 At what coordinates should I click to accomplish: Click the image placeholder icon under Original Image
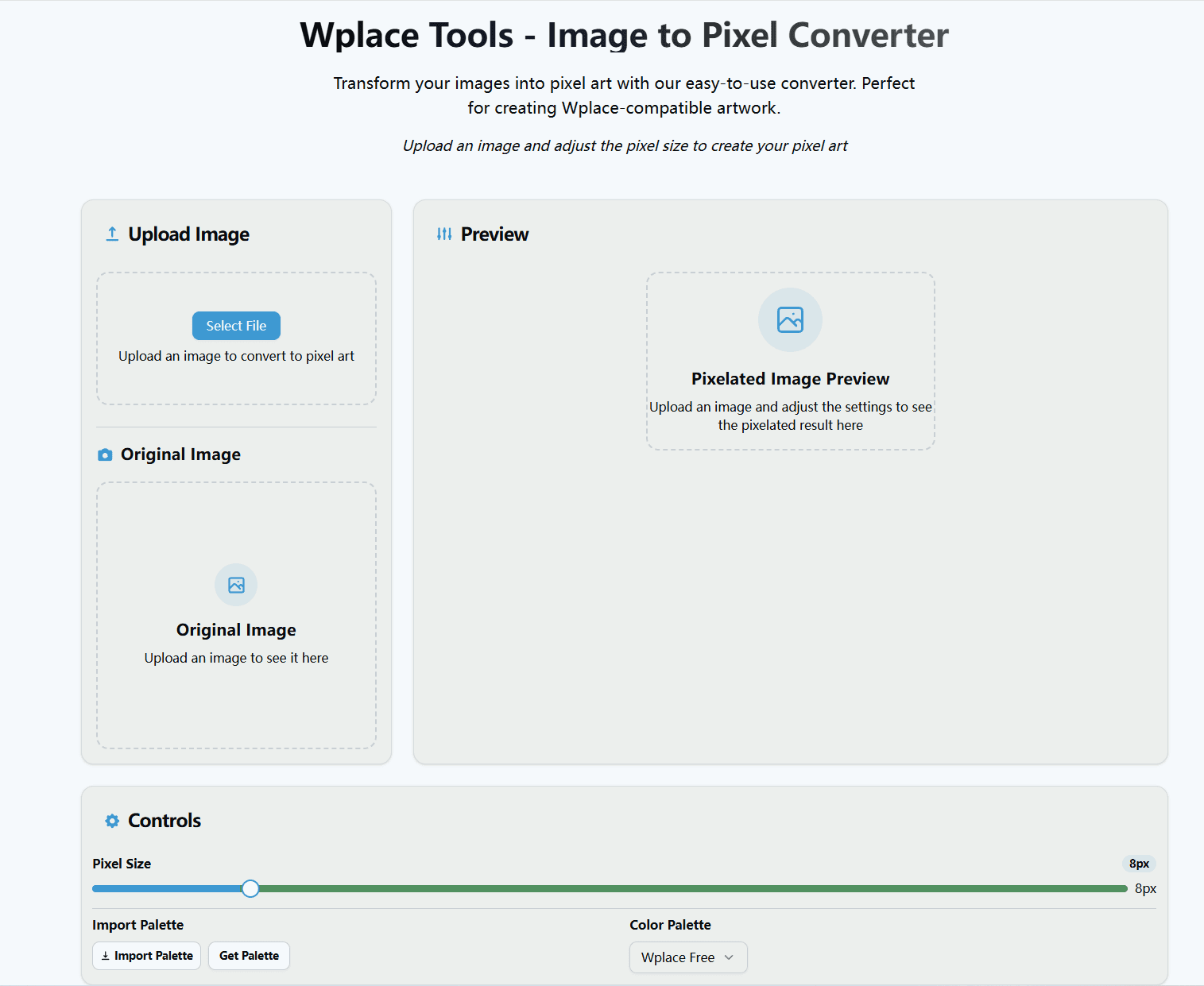coord(236,585)
